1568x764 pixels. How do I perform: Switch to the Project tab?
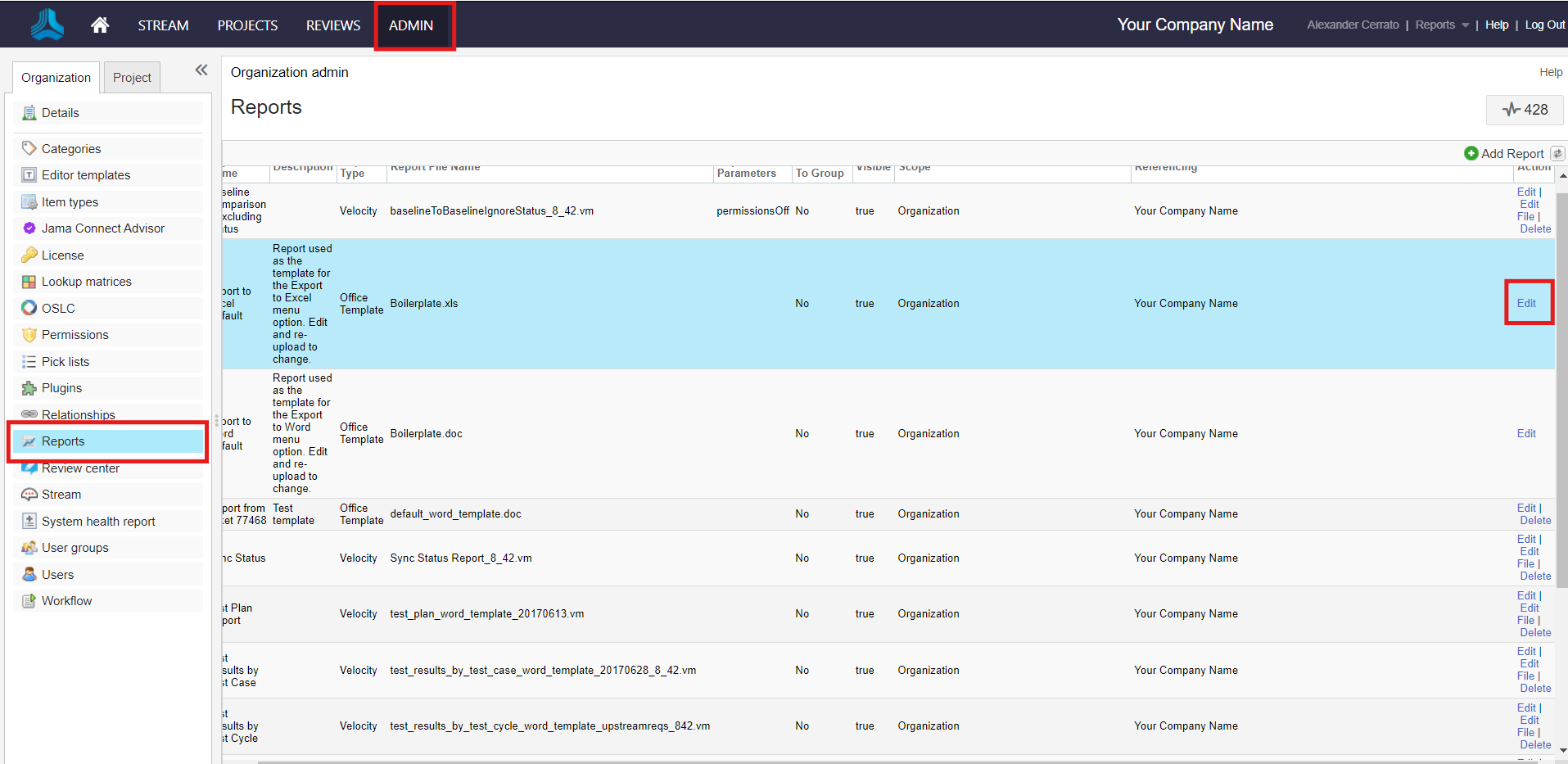pos(131,77)
